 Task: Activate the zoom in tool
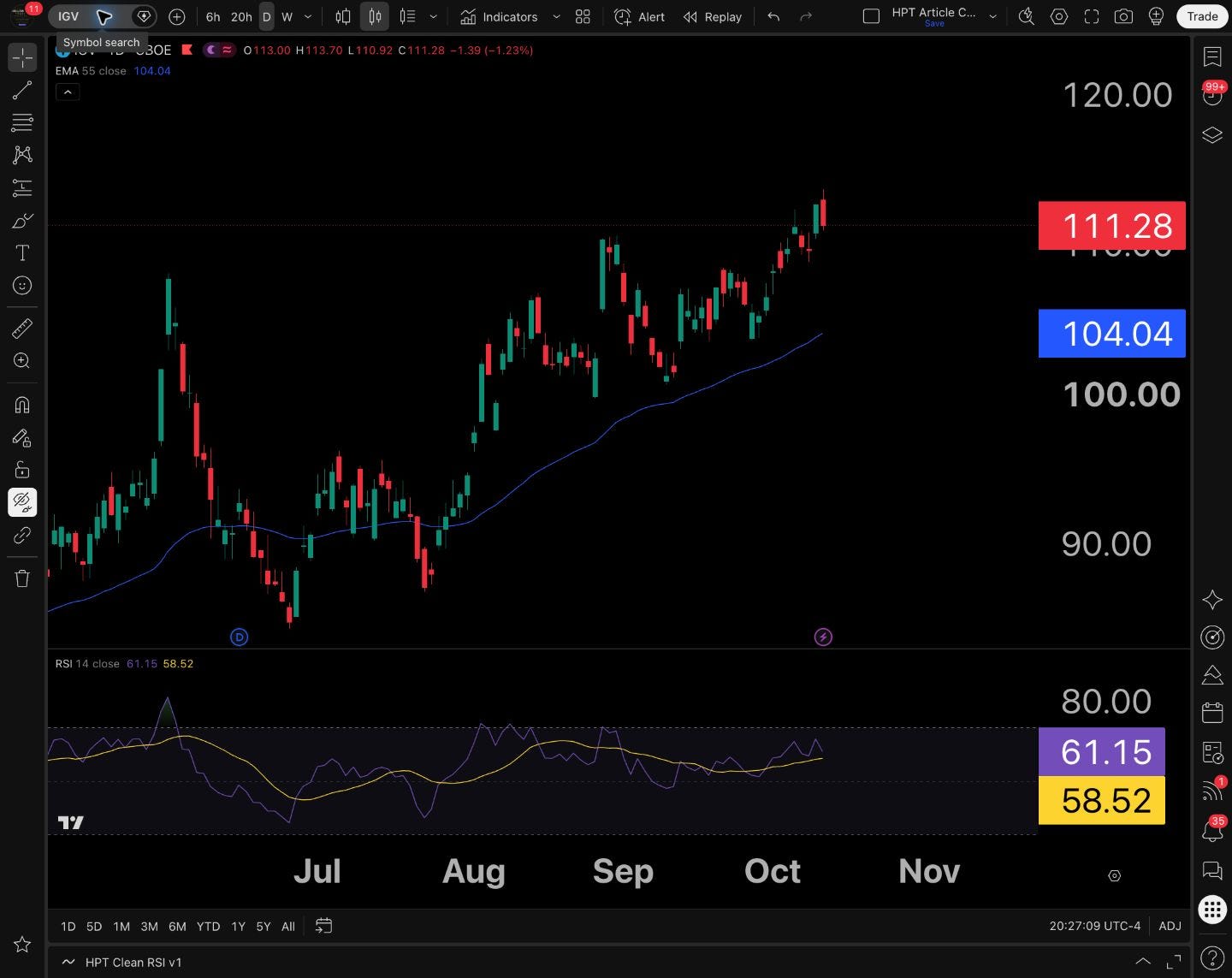22,360
